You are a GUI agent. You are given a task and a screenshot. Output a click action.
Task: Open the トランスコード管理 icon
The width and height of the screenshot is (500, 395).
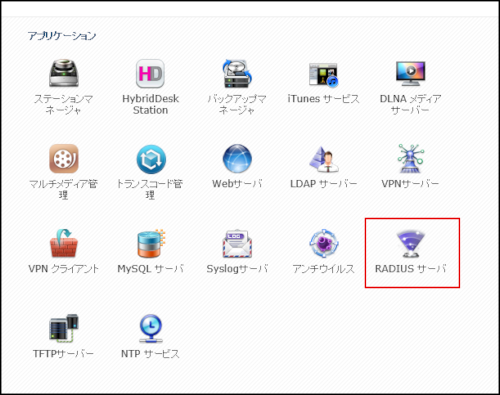(x=151, y=159)
